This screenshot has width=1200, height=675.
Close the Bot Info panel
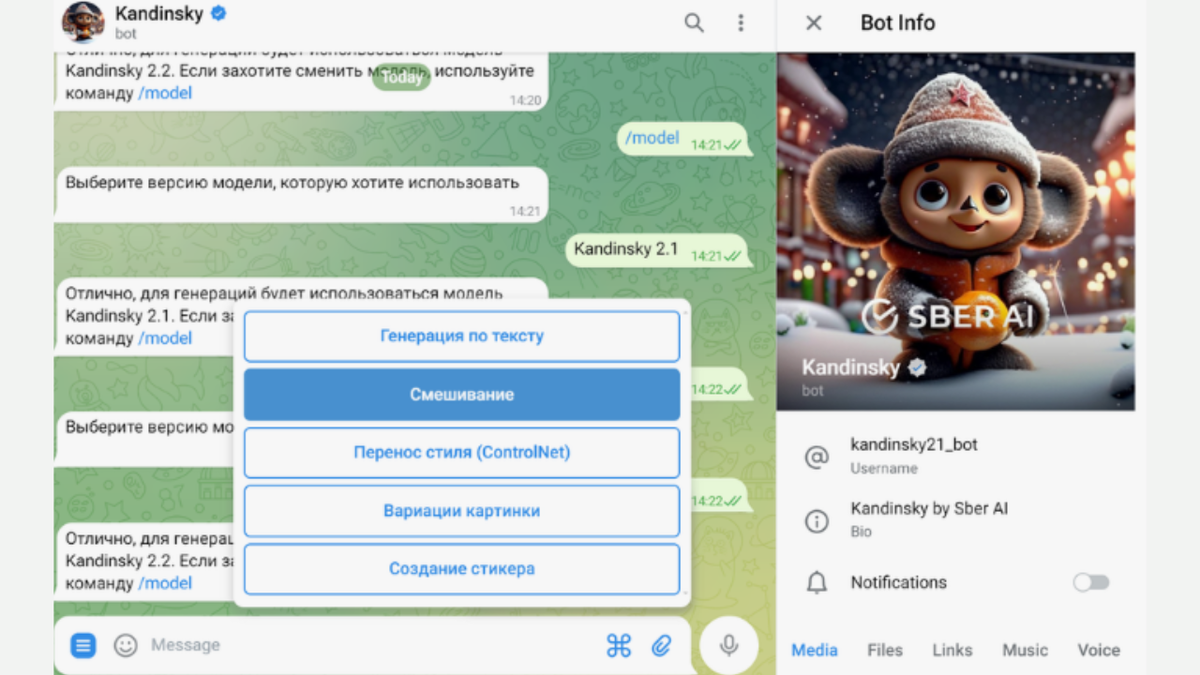coord(814,23)
